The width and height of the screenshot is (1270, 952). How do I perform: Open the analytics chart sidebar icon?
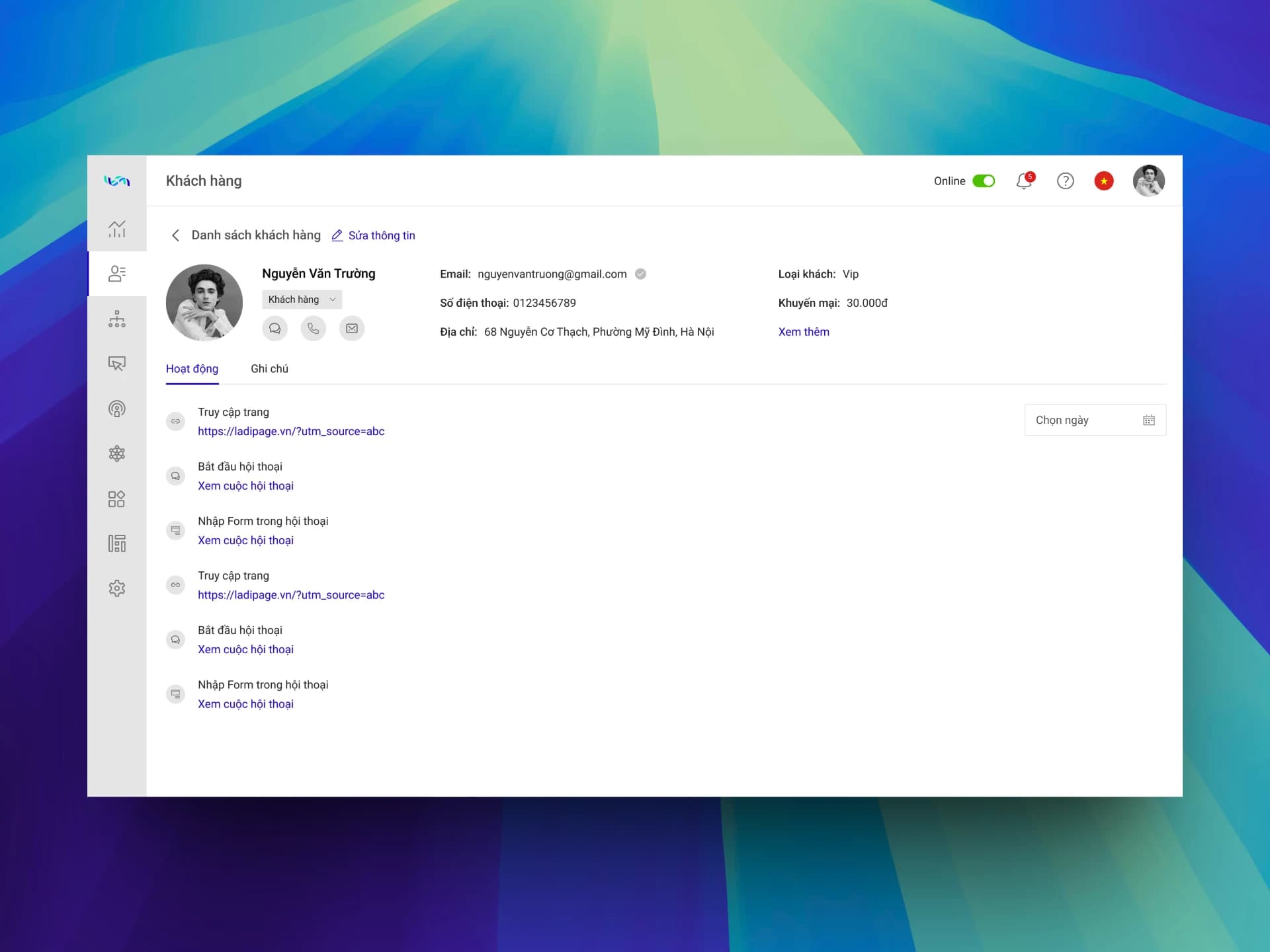click(117, 229)
